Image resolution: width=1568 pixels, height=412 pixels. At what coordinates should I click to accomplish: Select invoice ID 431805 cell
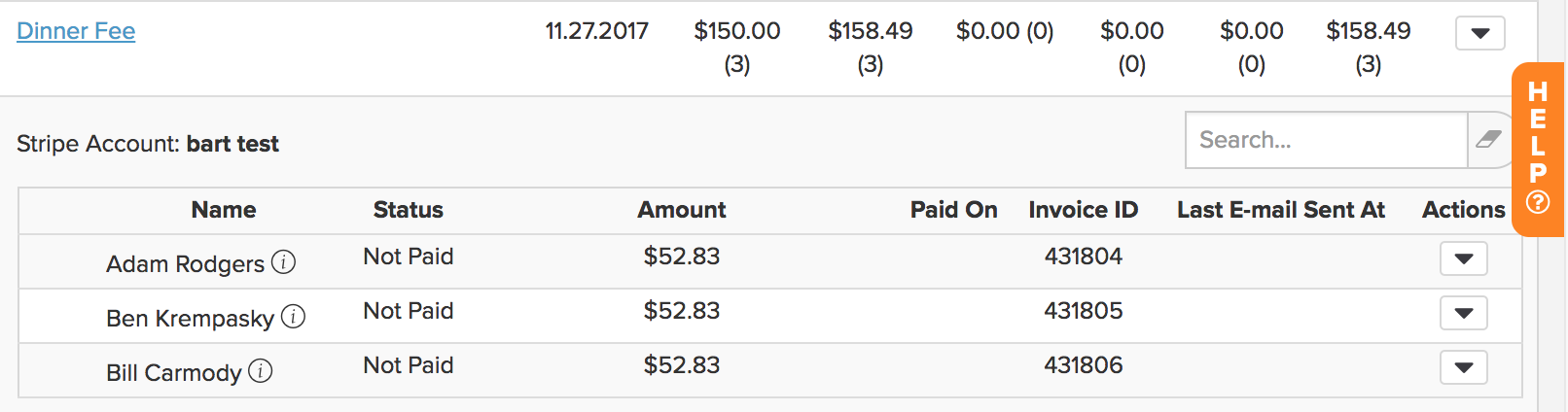tap(1084, 311)
